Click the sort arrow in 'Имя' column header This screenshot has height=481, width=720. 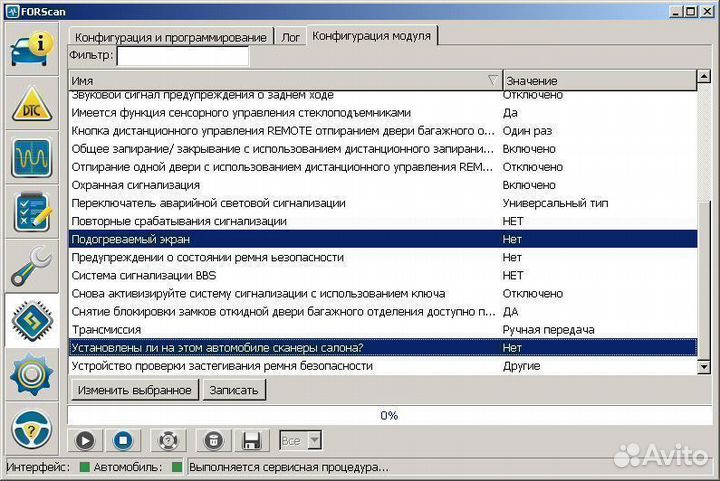492,80
